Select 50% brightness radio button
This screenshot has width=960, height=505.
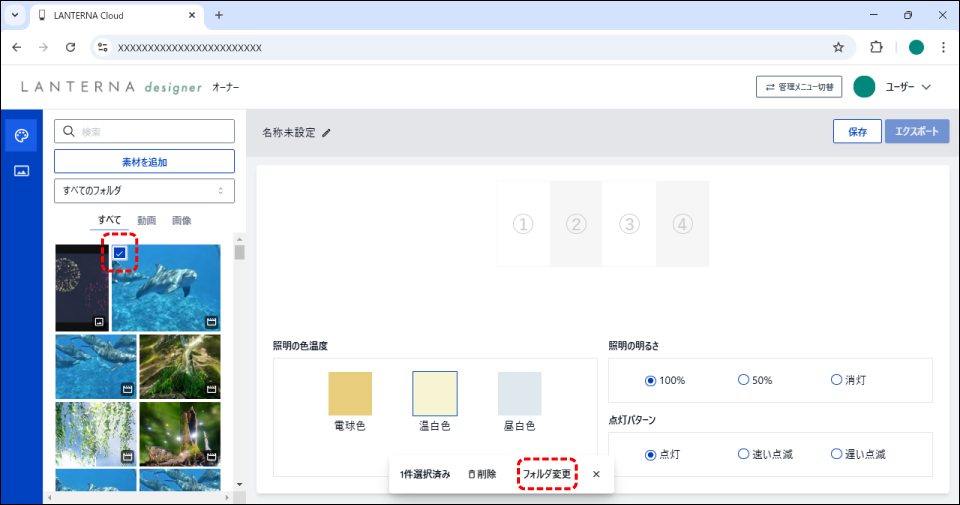pos(743,380)
